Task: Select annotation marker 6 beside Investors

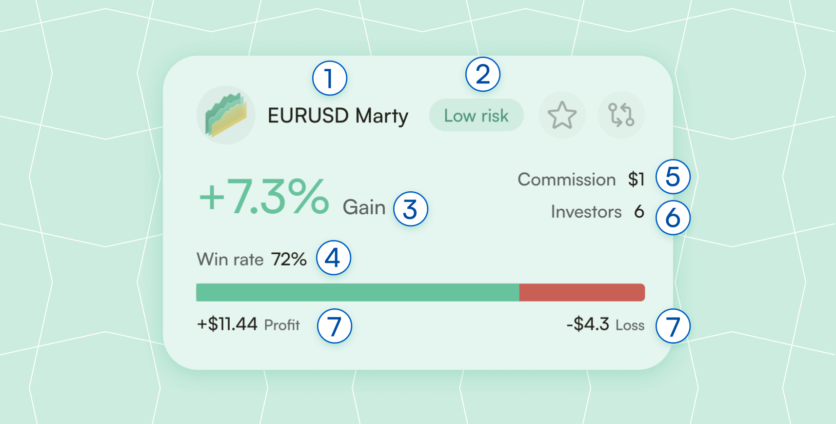Action: (x=673, y=214)
